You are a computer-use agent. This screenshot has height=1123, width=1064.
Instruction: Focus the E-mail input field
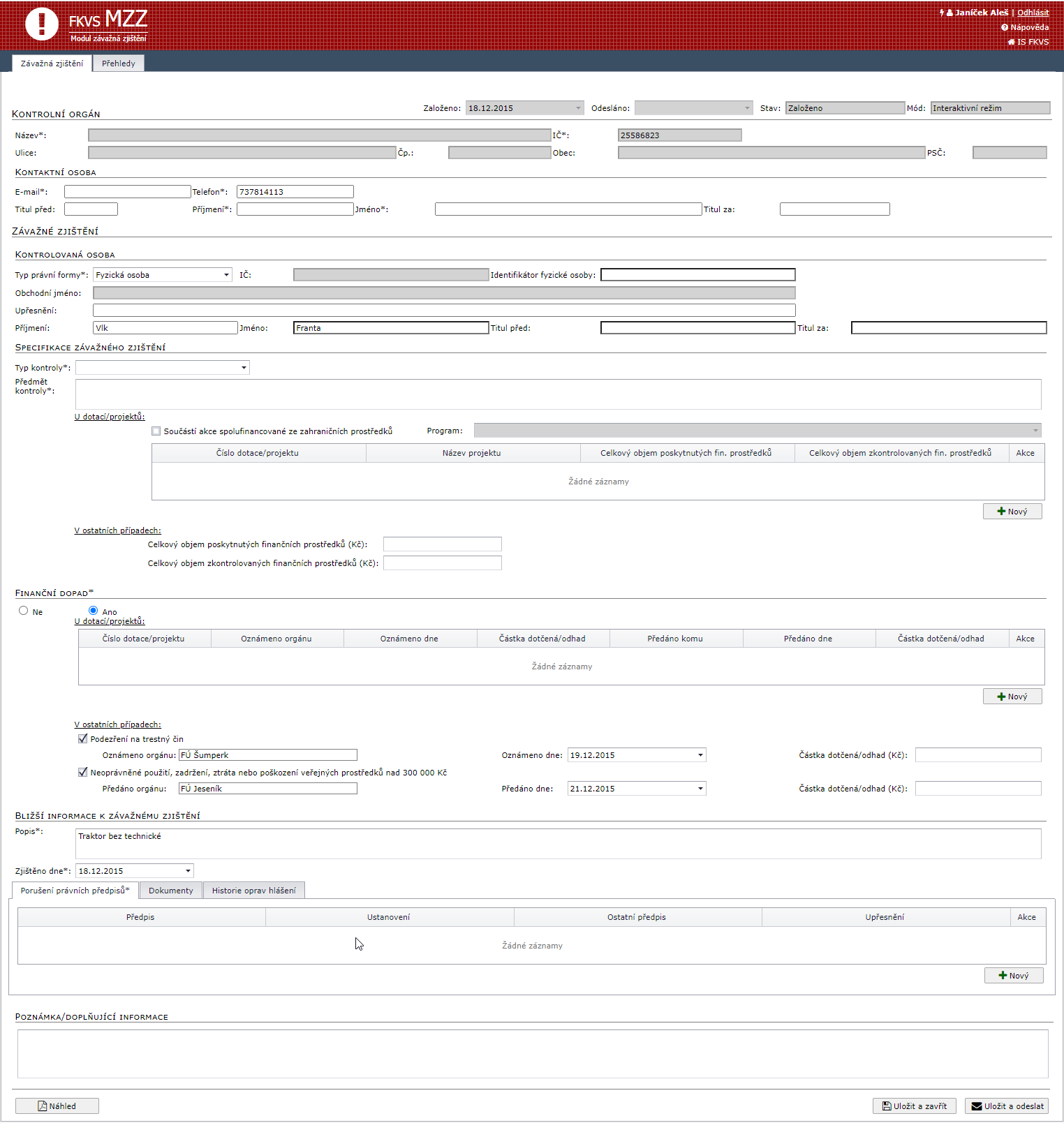click(x=128, y=192)
